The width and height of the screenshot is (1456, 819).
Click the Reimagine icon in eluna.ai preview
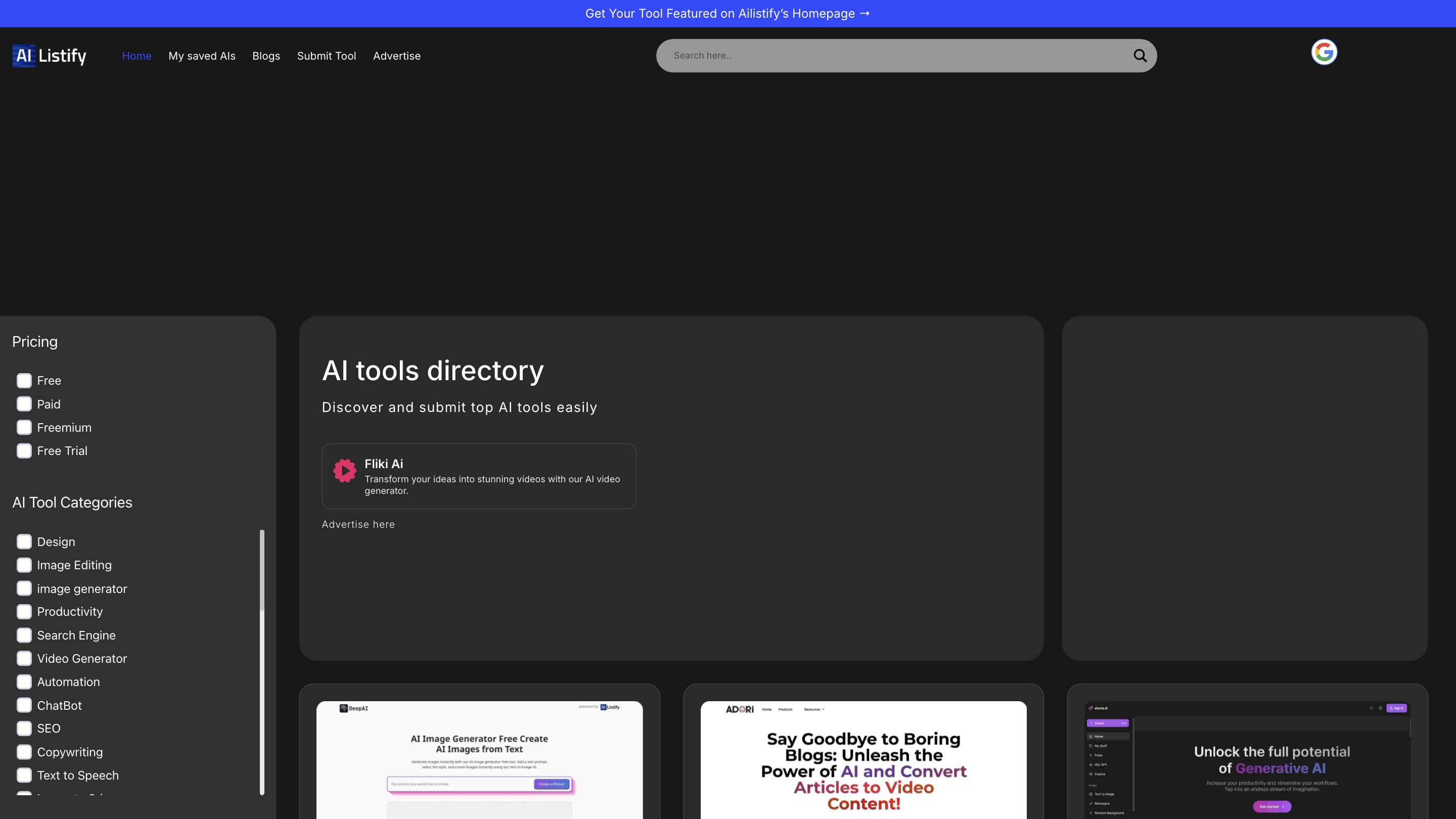pos(1091,804)
